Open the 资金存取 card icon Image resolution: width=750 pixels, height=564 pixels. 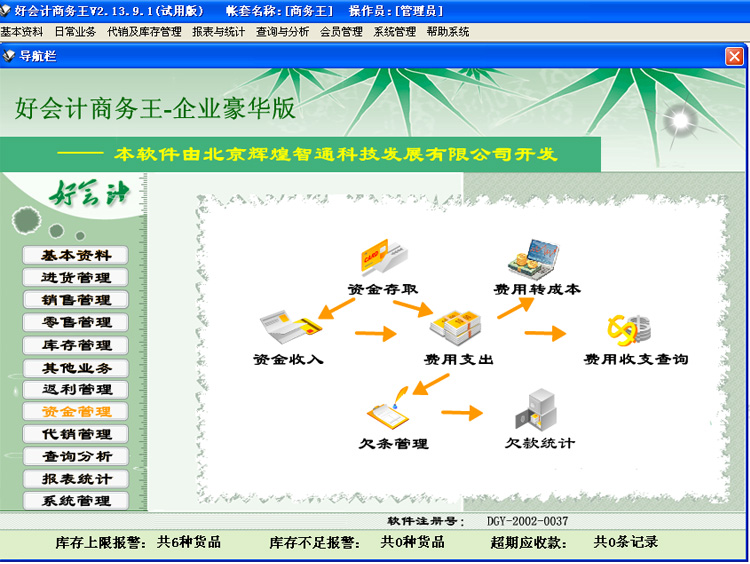click(384, 257)
